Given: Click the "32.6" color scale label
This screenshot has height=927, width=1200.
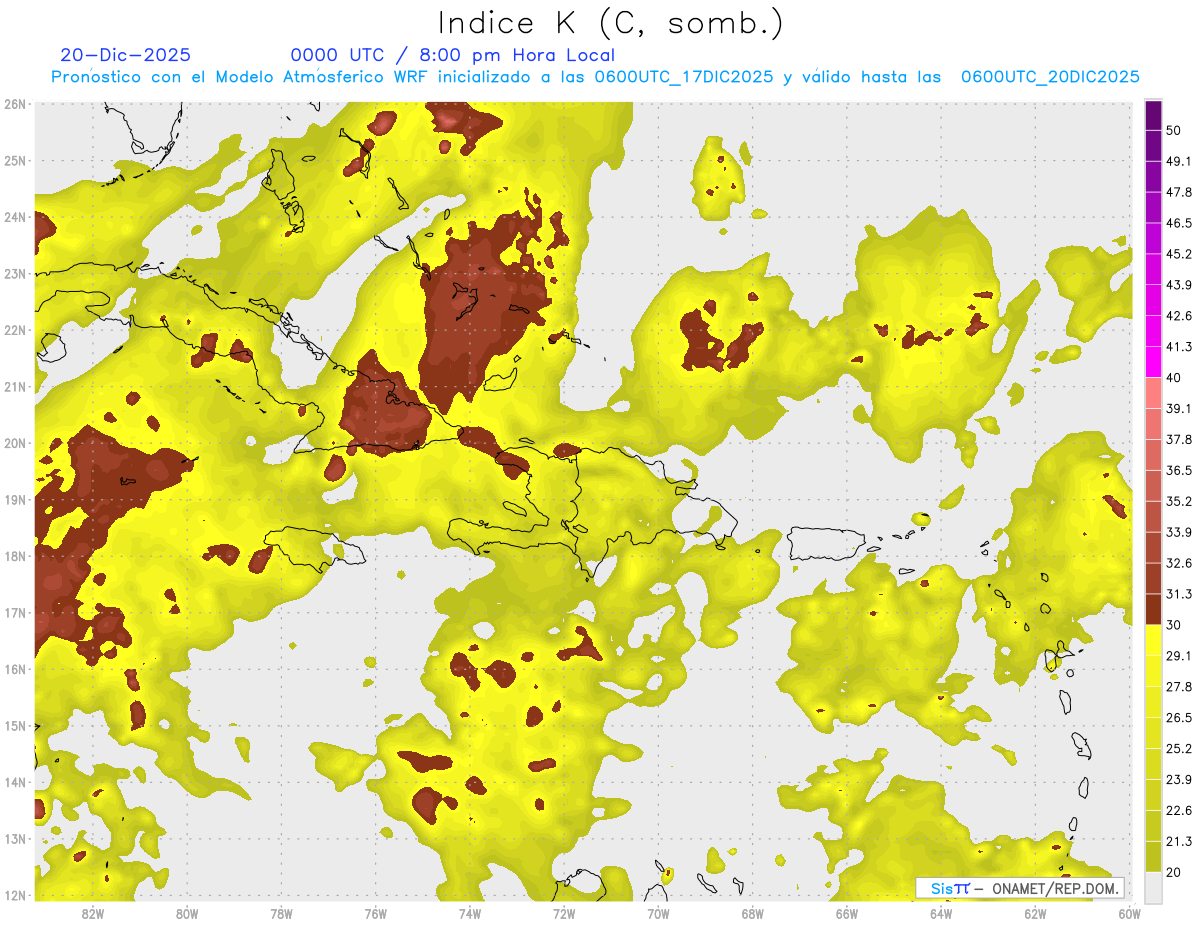Looking at the screenshot, I should pos(1179,563).
